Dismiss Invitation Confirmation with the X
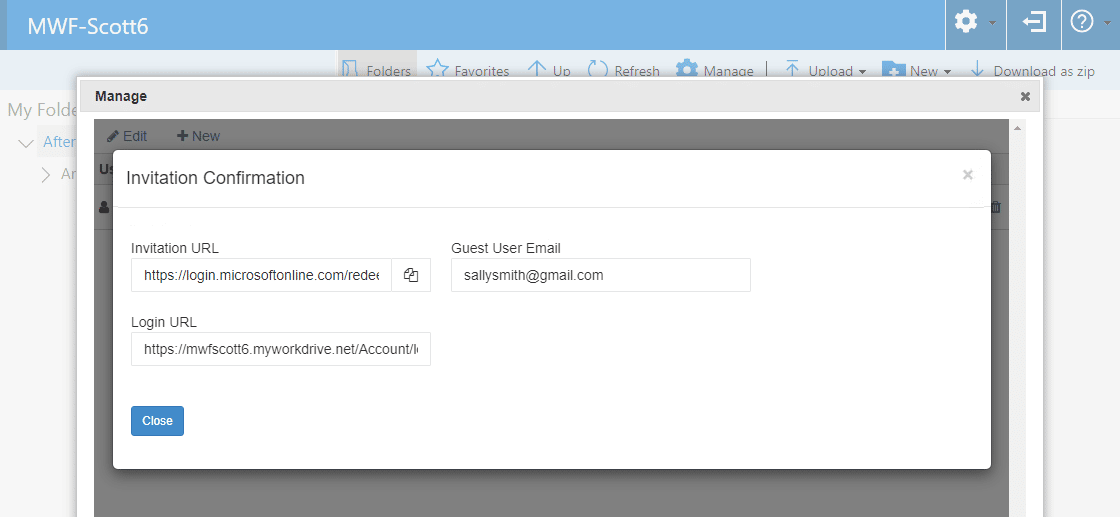 [967, 175]
